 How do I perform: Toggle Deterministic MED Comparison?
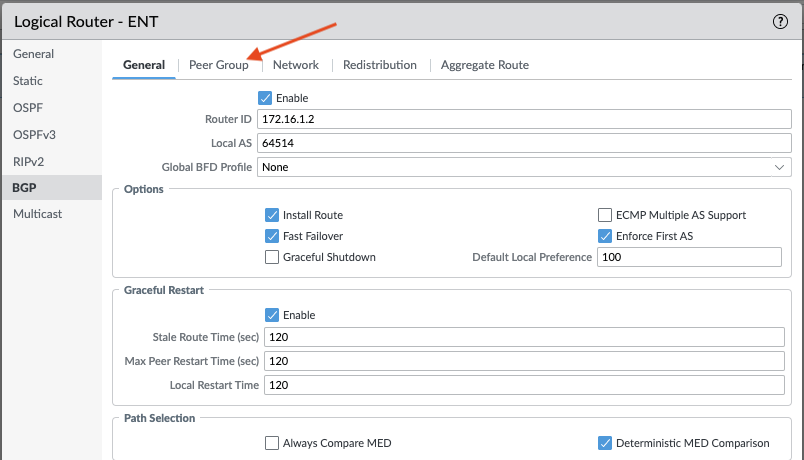coord(605,443)
